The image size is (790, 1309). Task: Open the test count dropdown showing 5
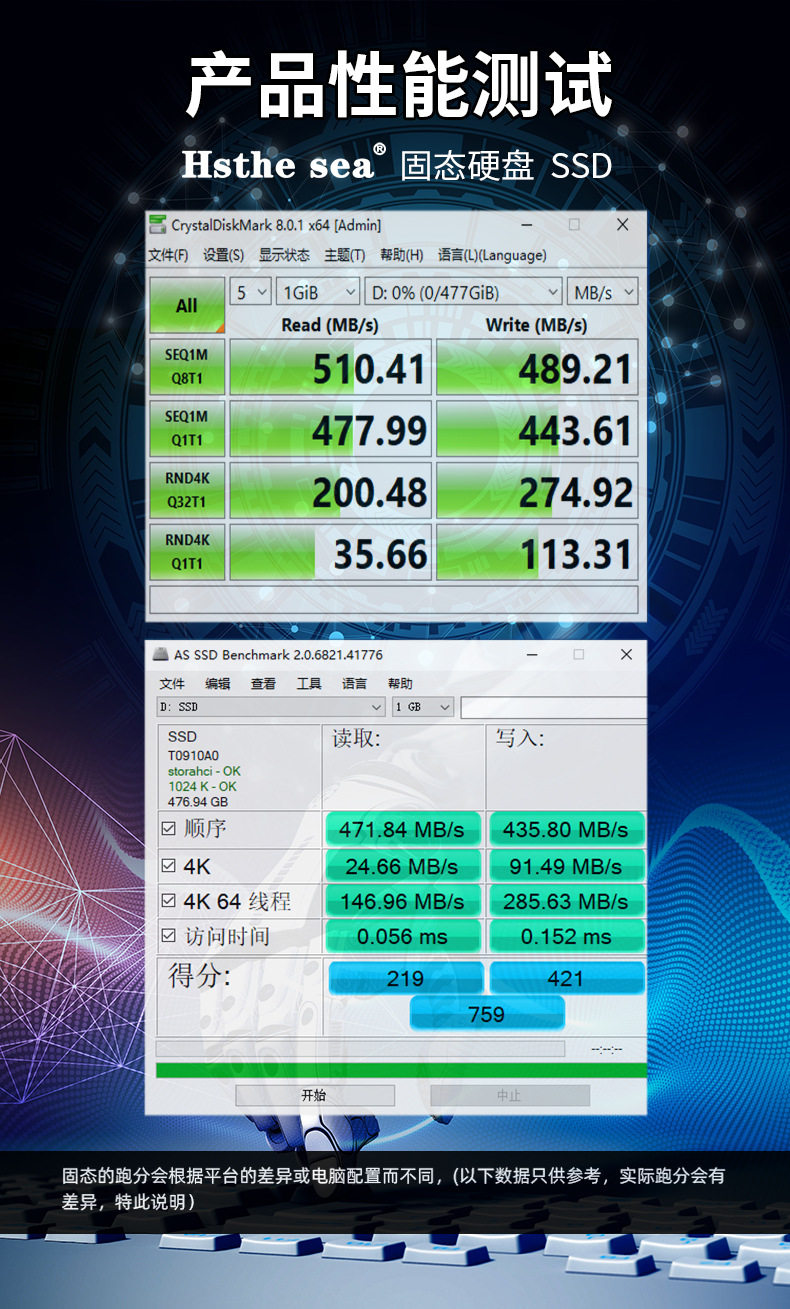click(251, 292)
